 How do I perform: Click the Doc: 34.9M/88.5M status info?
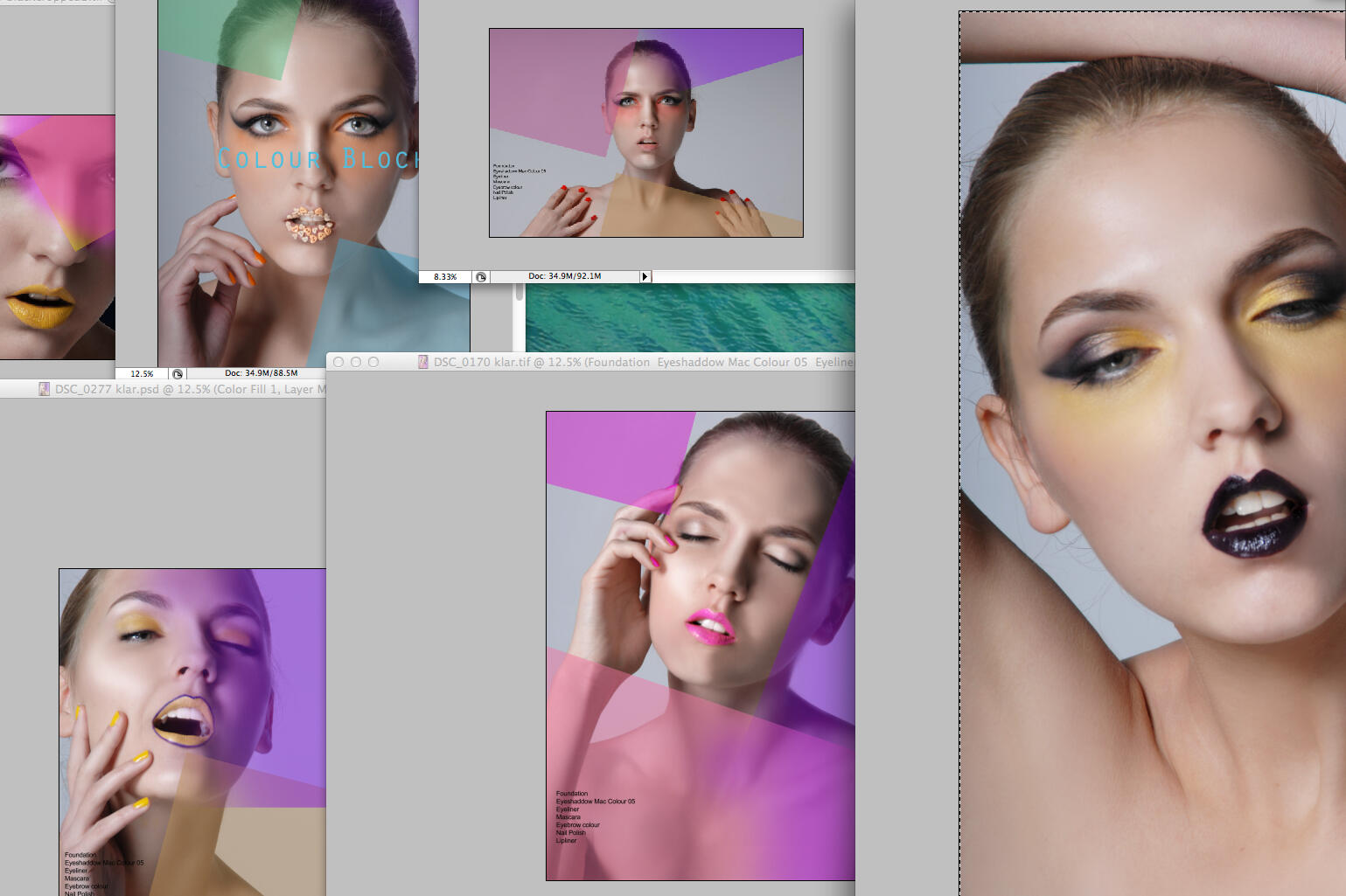pos(261,373)
